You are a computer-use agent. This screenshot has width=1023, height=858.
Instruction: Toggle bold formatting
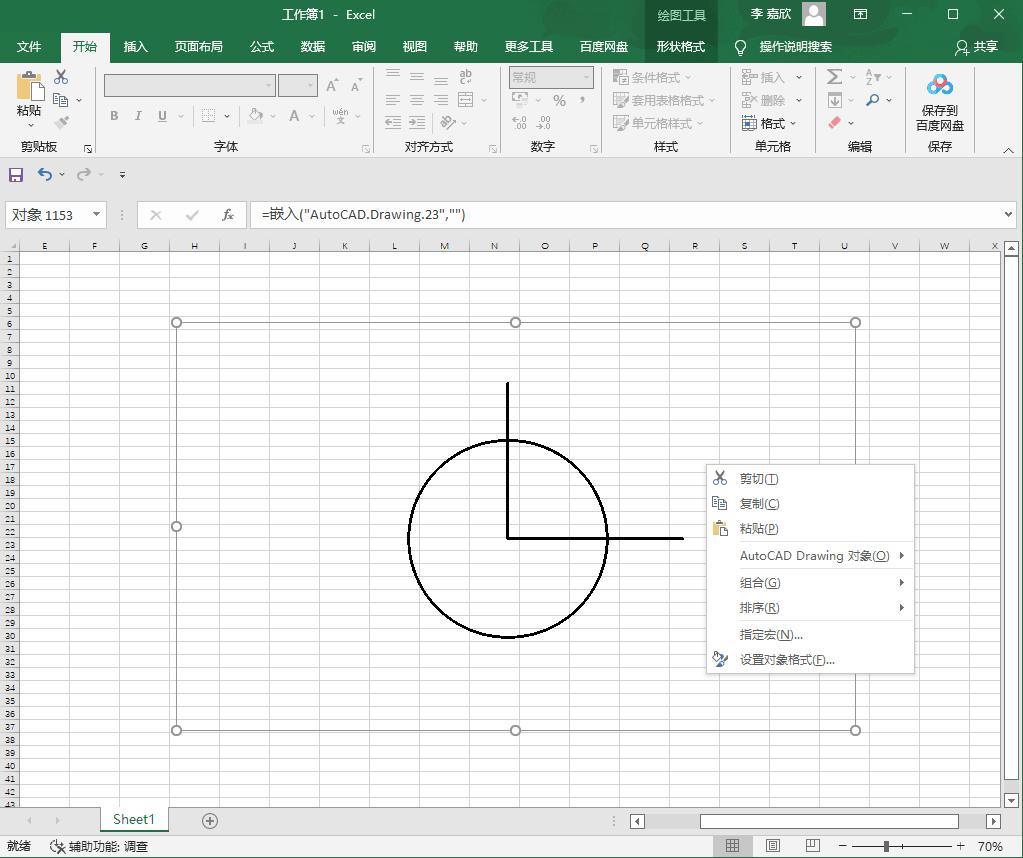coord(113,117)
